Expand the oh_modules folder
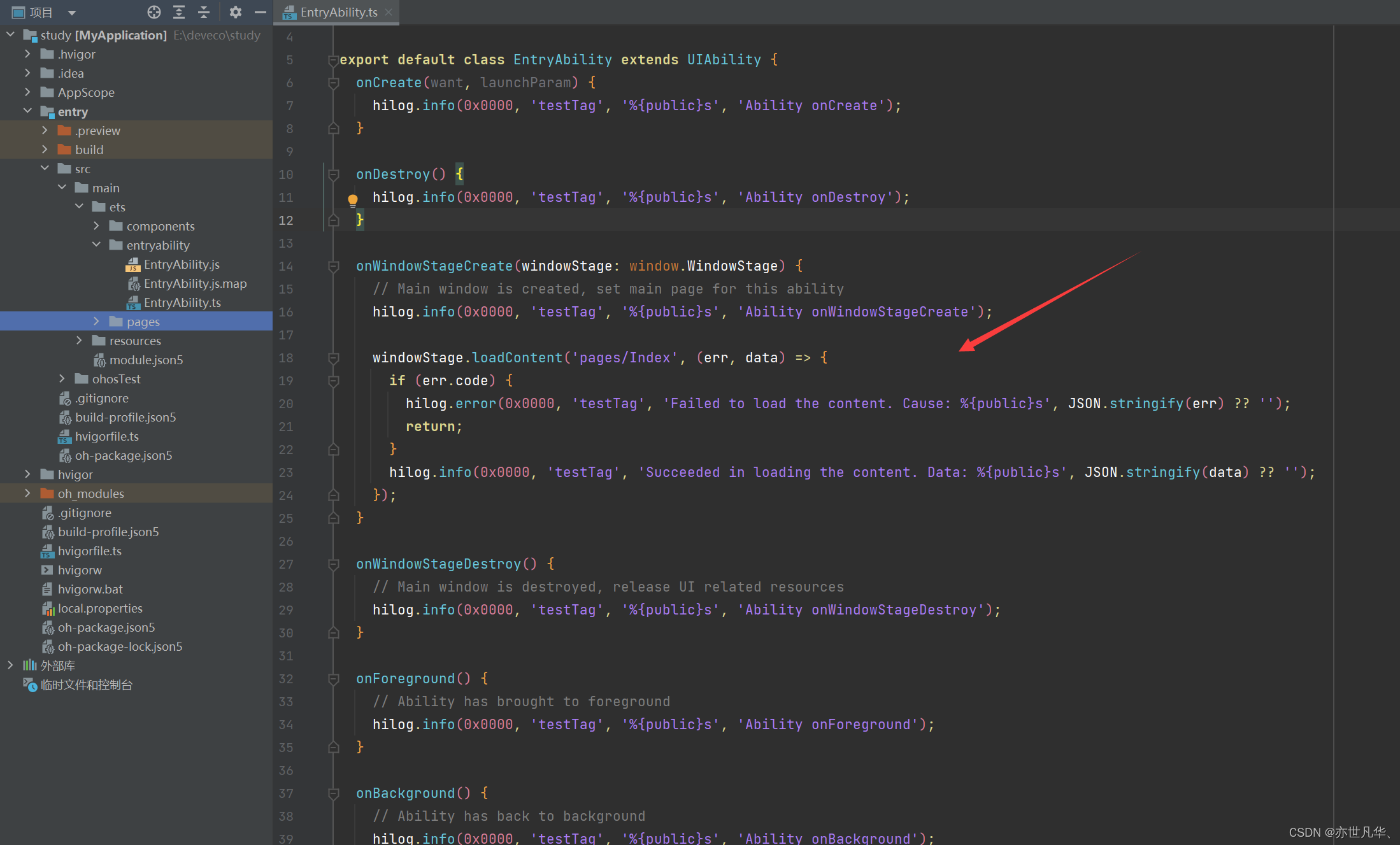This screenshot has height=845, width=1400. [27, 494]
